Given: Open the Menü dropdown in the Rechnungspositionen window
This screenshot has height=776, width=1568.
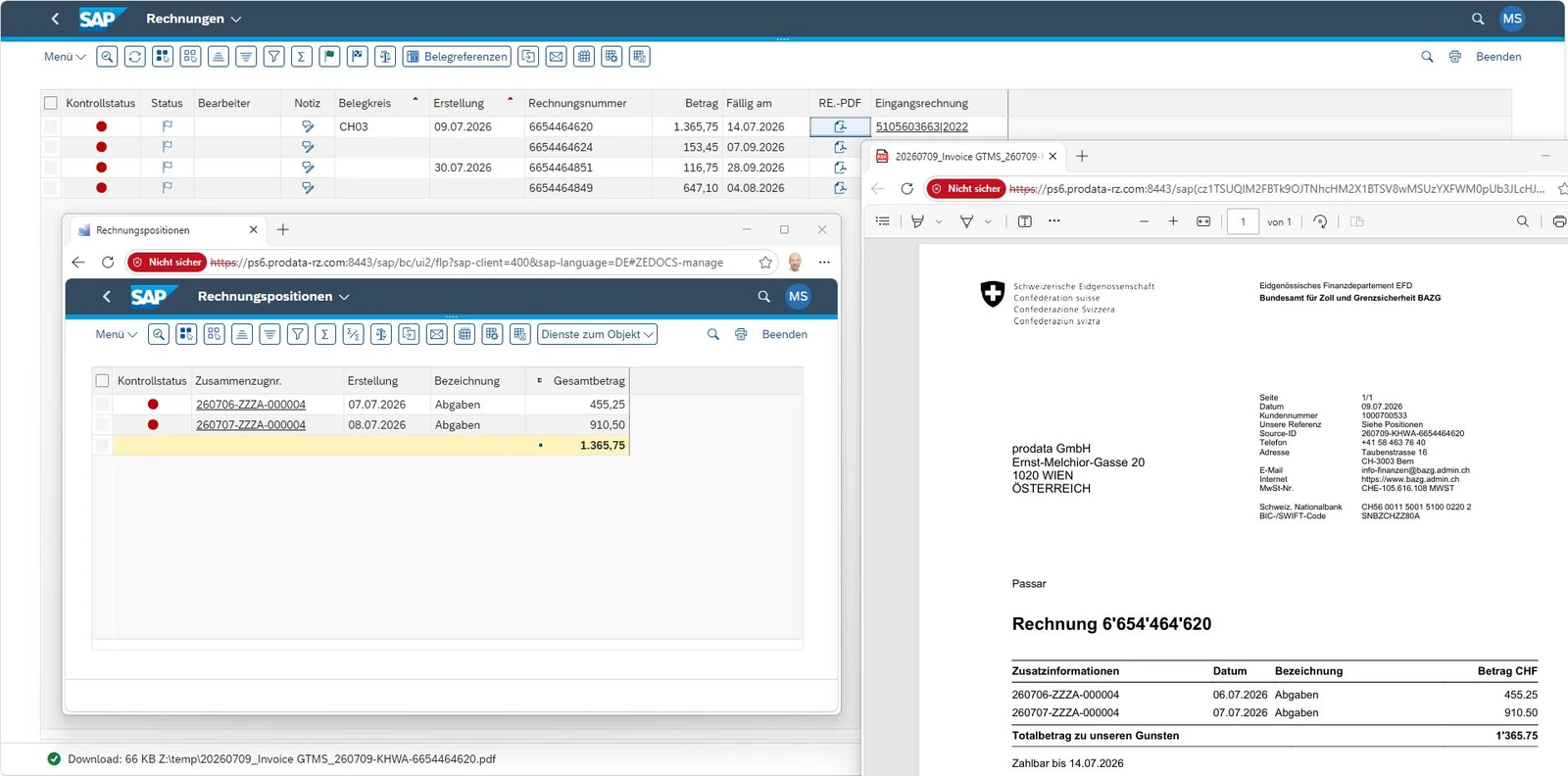Looking at the screenshot, I should [117, 334].
